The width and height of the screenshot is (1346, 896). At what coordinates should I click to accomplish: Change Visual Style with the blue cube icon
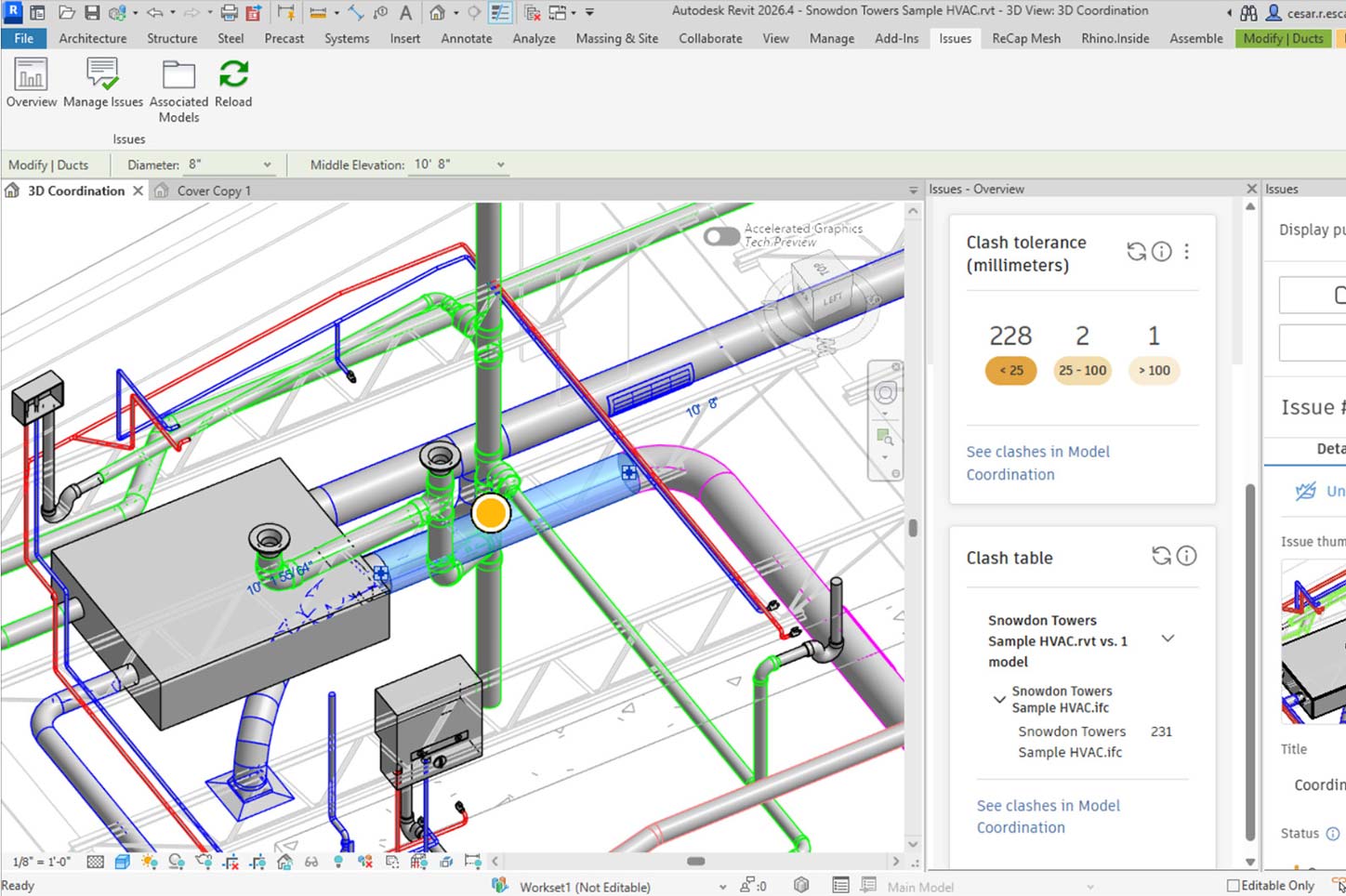point(122,862)
